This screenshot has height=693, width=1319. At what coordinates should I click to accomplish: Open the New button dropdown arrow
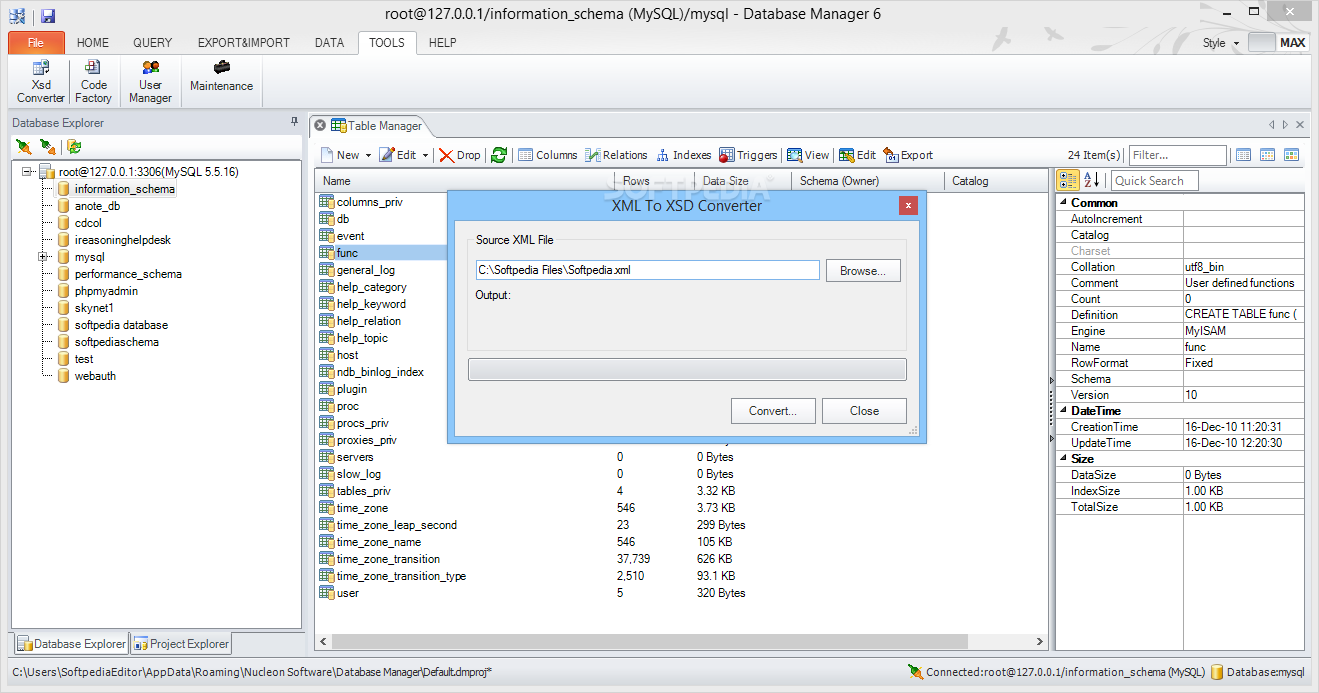point(368,155)
